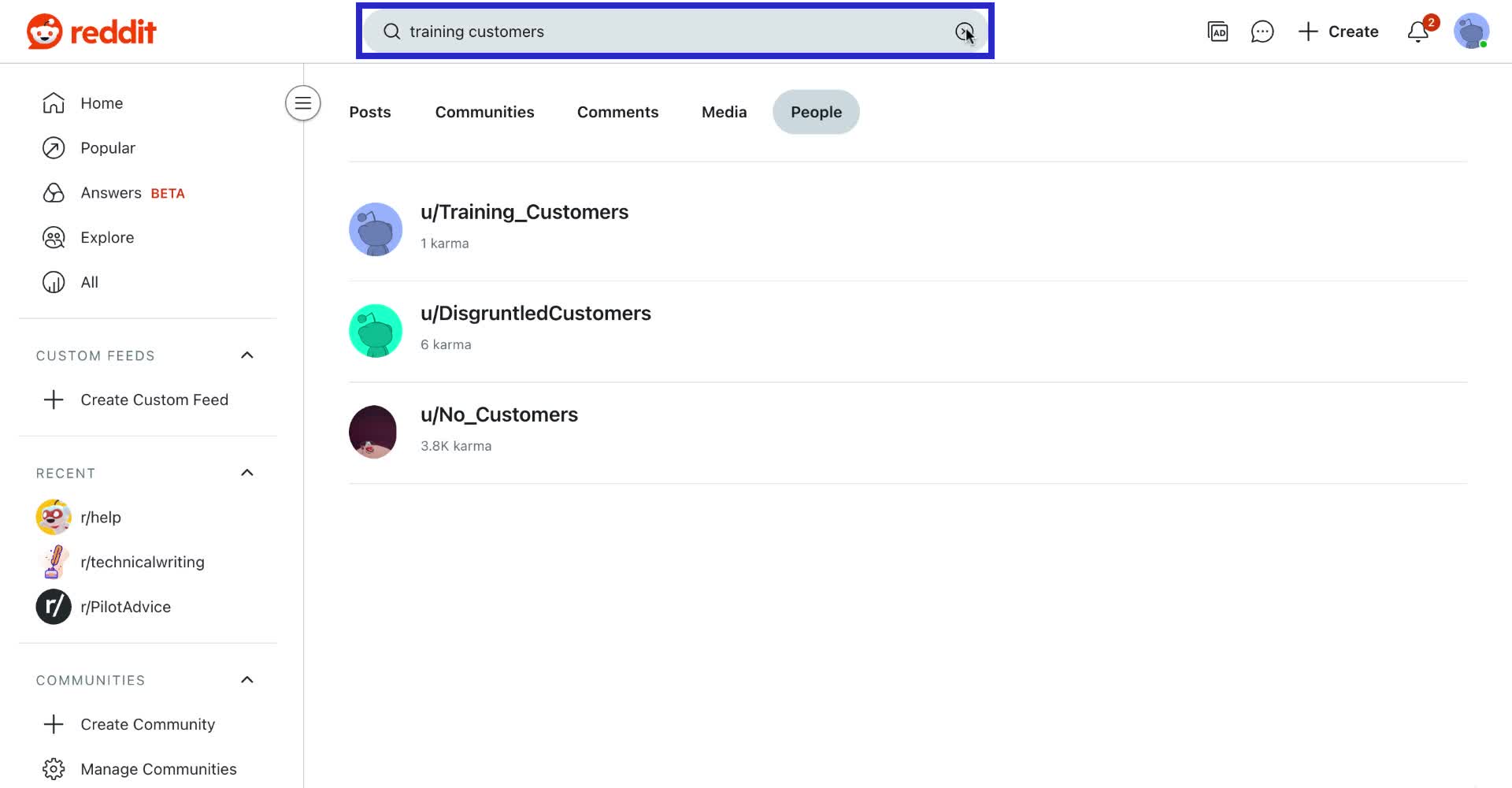This screenshot has height=788, width=1512.
Task: Collapse the RECENT section
Action: [x=246, y=473]
